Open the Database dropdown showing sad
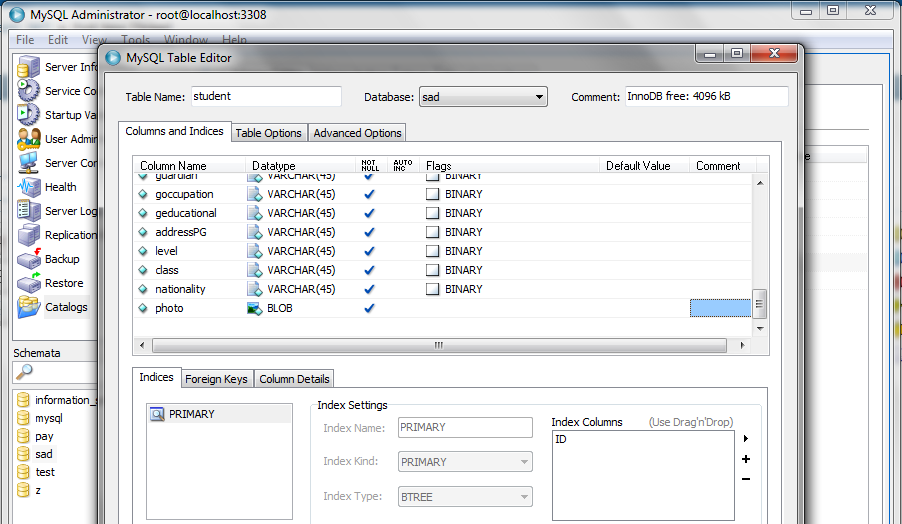902x524 pixels. (483, 97)
